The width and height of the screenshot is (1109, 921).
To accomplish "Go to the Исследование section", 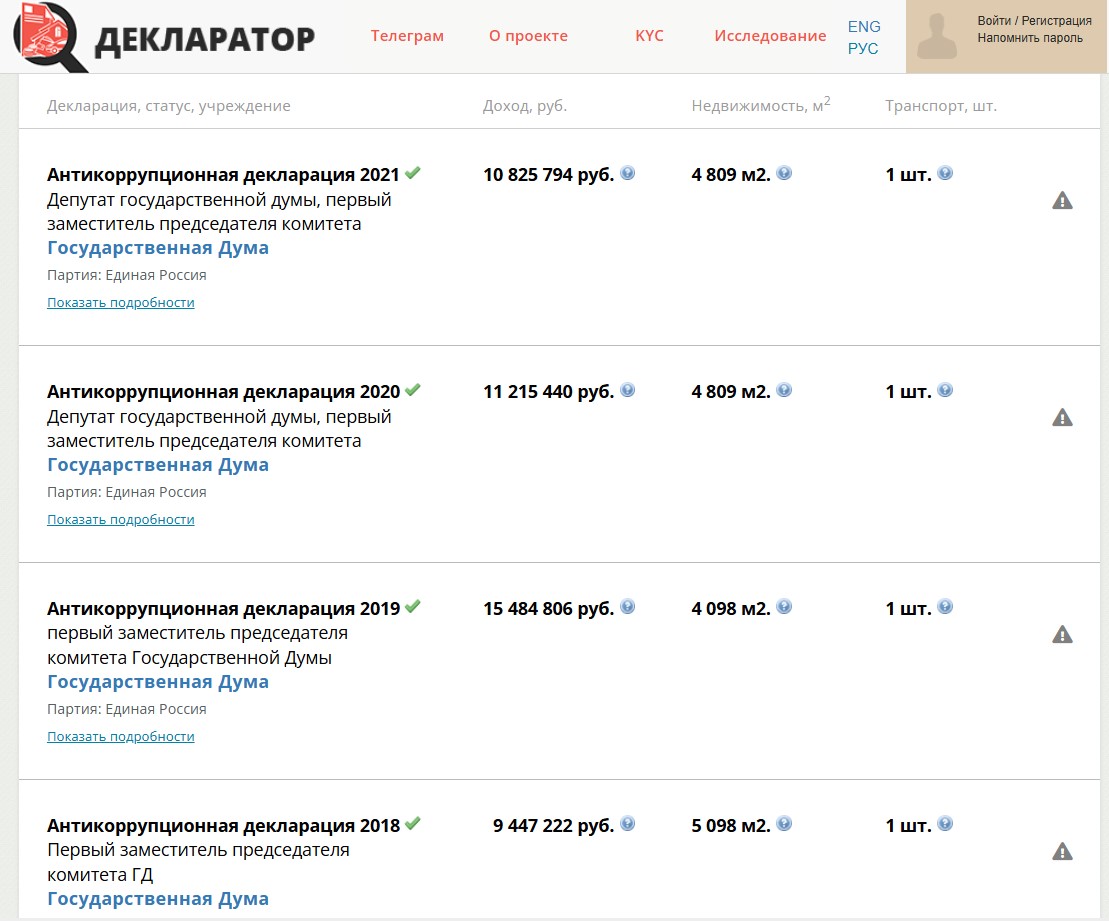I will (x=770, y=36).
